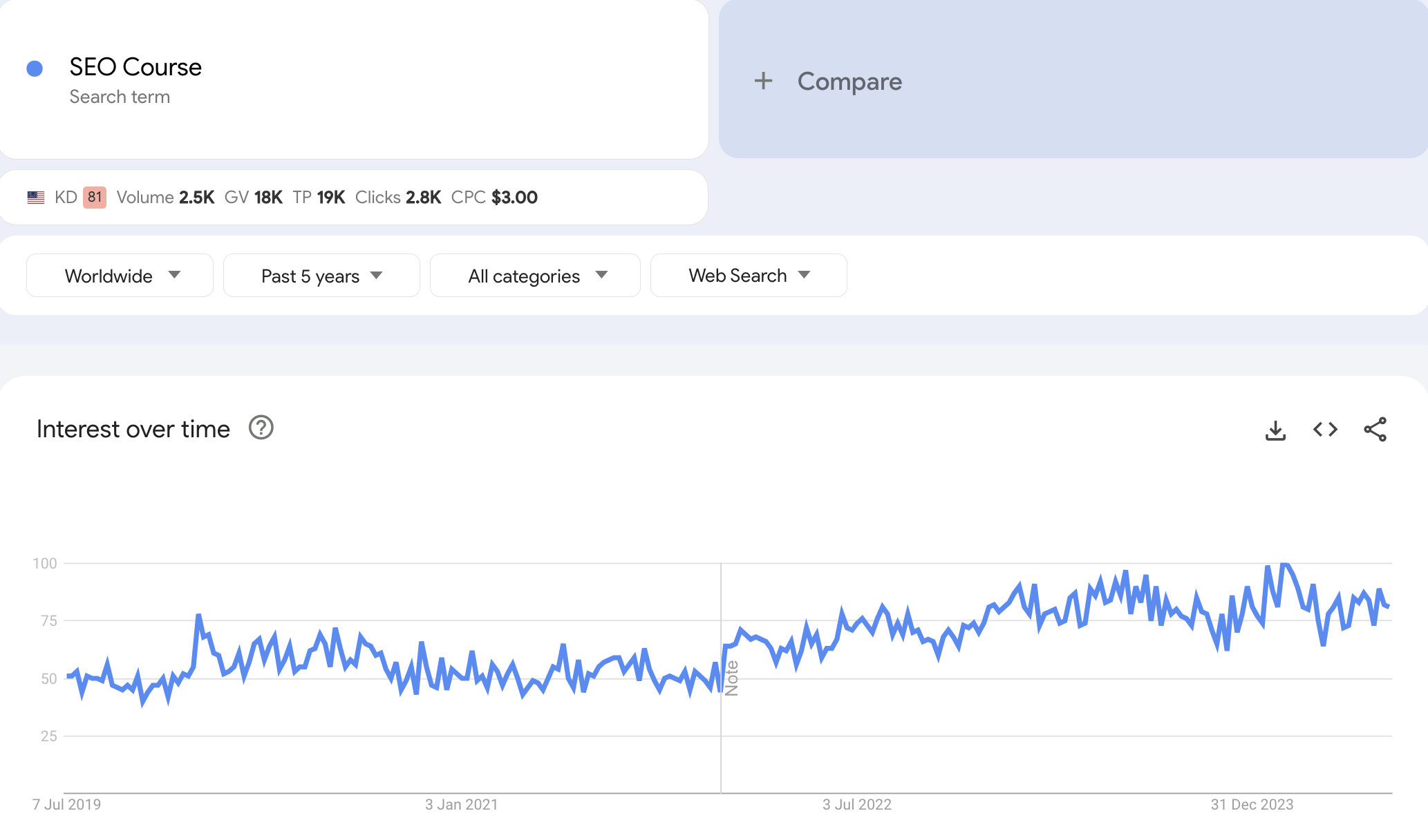Open the Worldwide region dropdown
This screenshot has height=840, width=1428.
click(120, 276)
